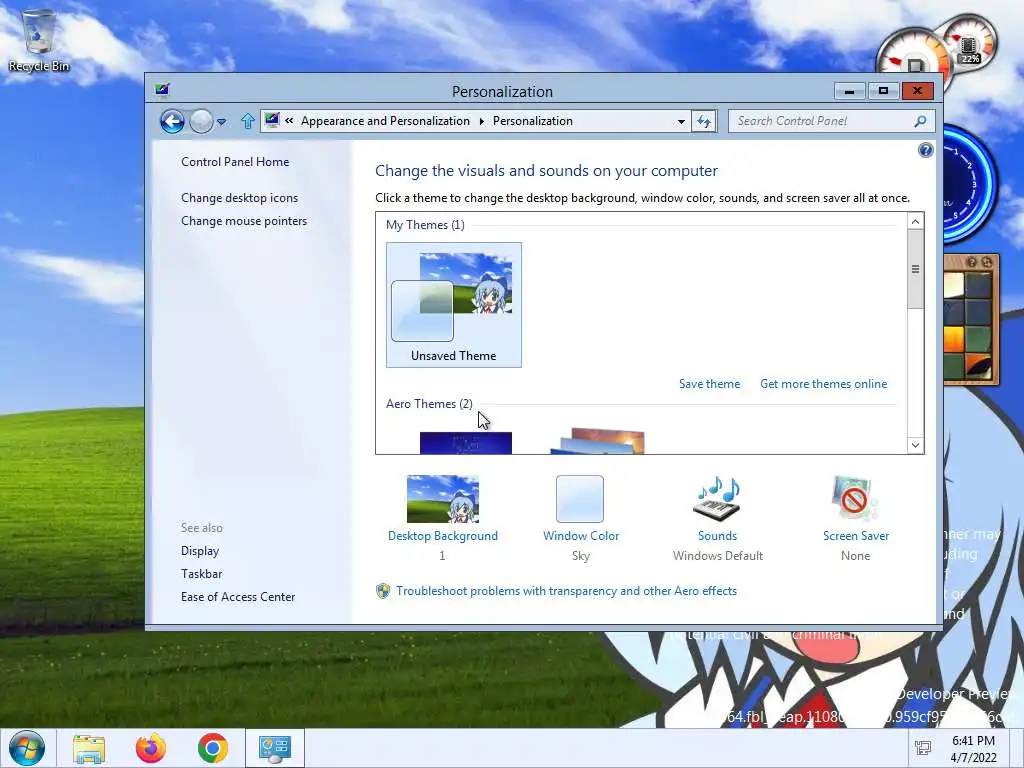Open the Window Color swatch
This screenshot has width=1024, height=768.
[580, 499]
